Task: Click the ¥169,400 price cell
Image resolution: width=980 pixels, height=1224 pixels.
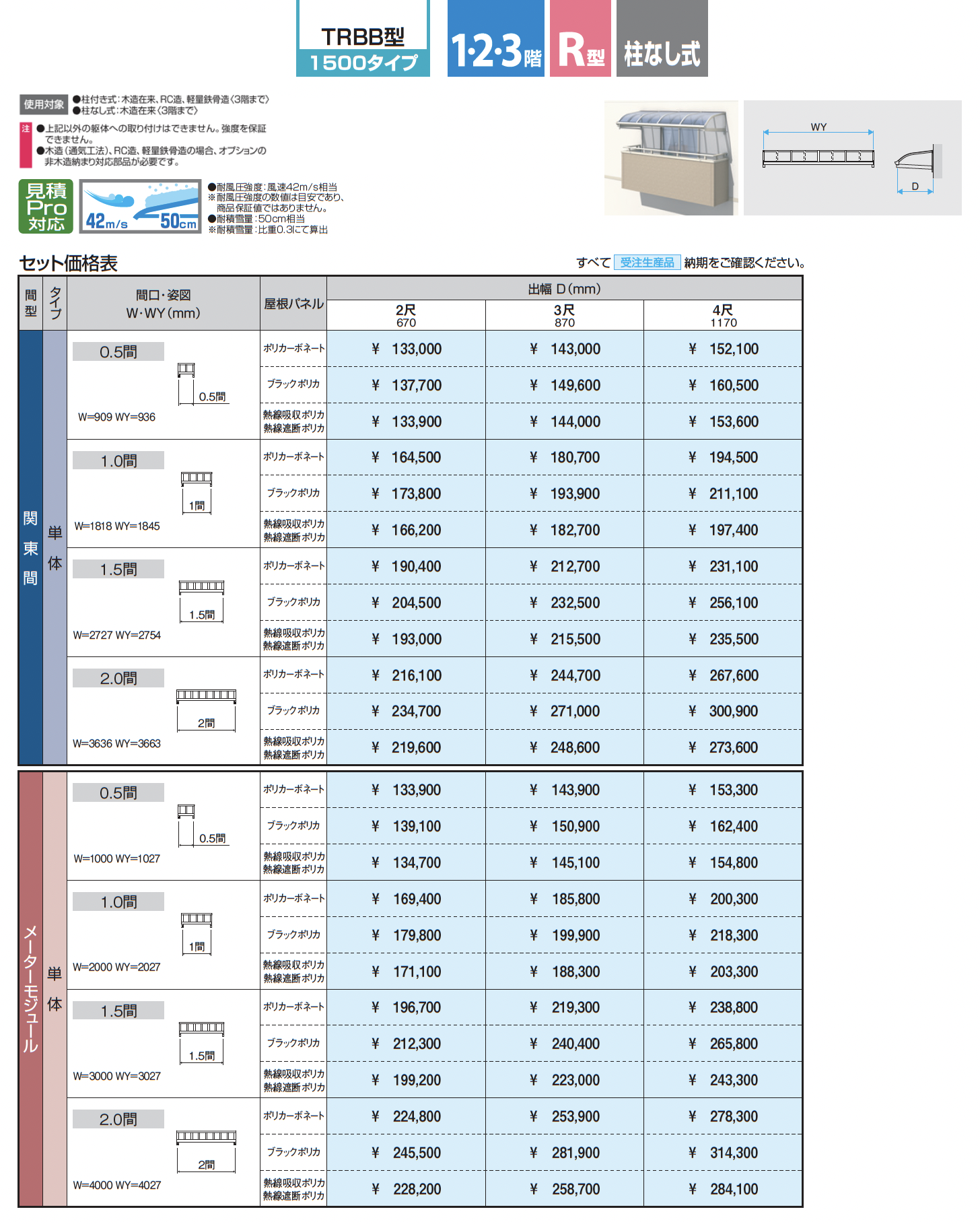Action: tap(406, 899)
